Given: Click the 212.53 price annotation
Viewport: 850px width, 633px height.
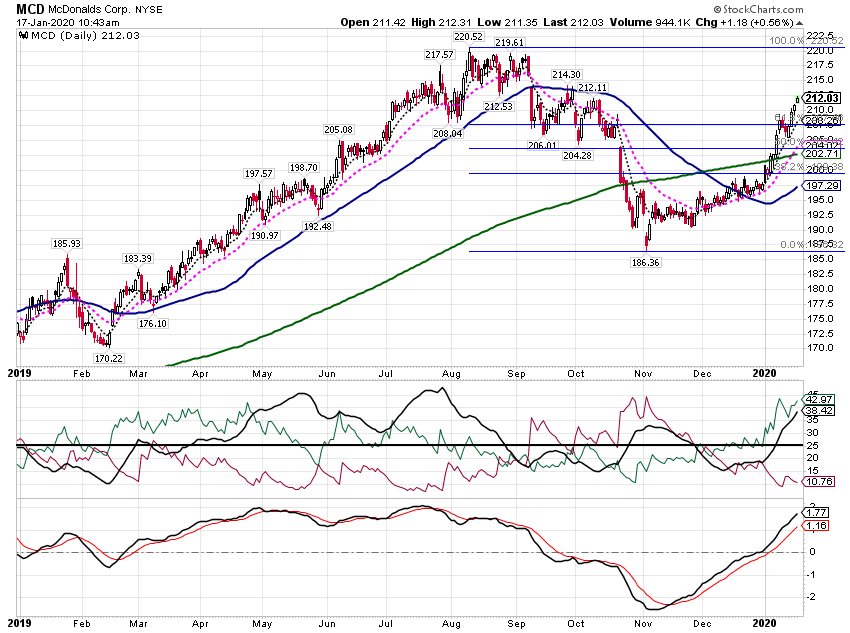Looking at the screenshot, I should (x=498, y=107).
